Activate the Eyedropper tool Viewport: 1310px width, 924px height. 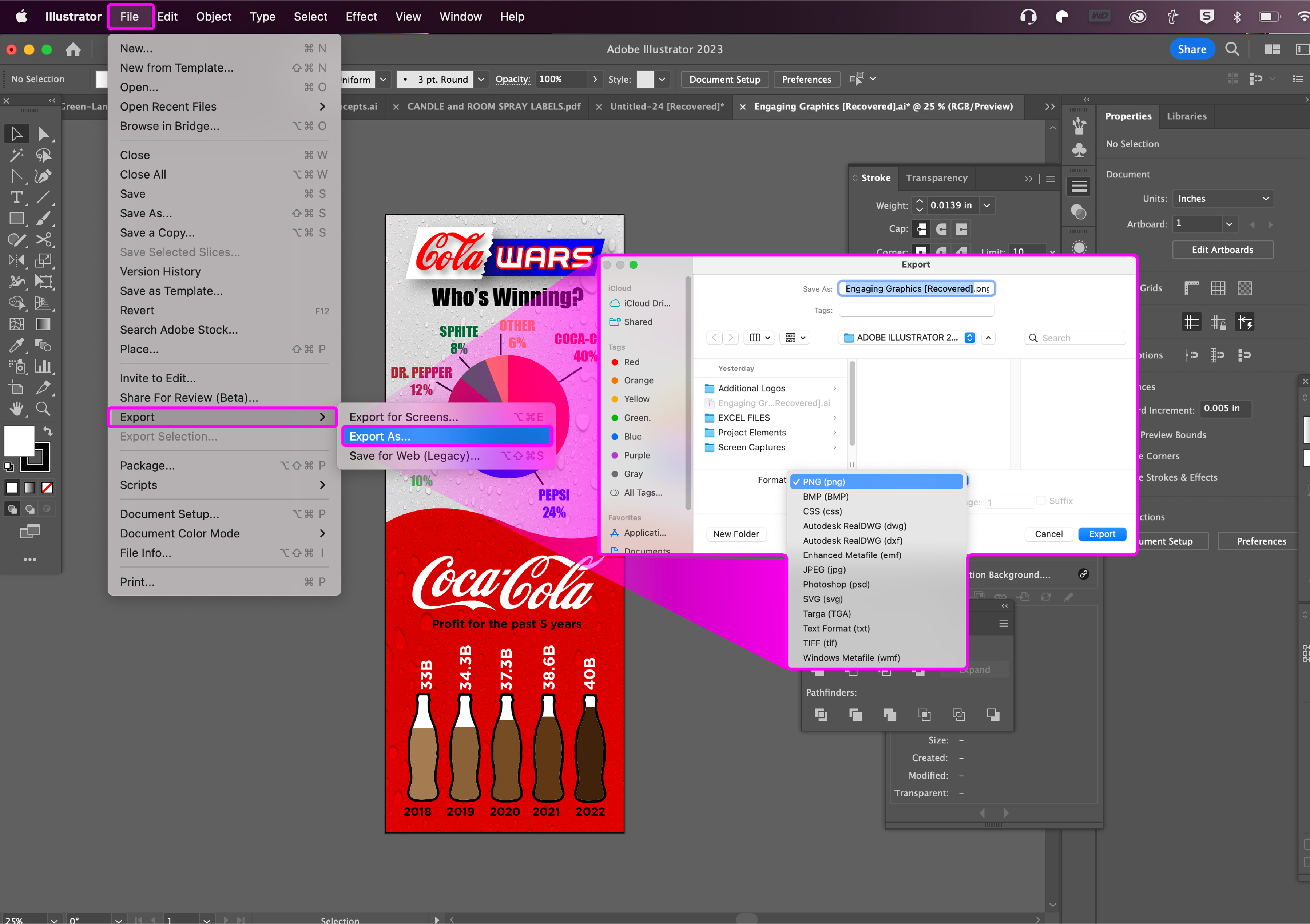coord(16,345)
